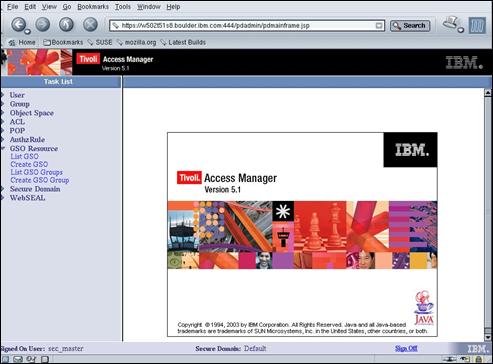Screen dimensions: 493x364
Task: Open the SUSE bookmark
Action: click(100, 42)
